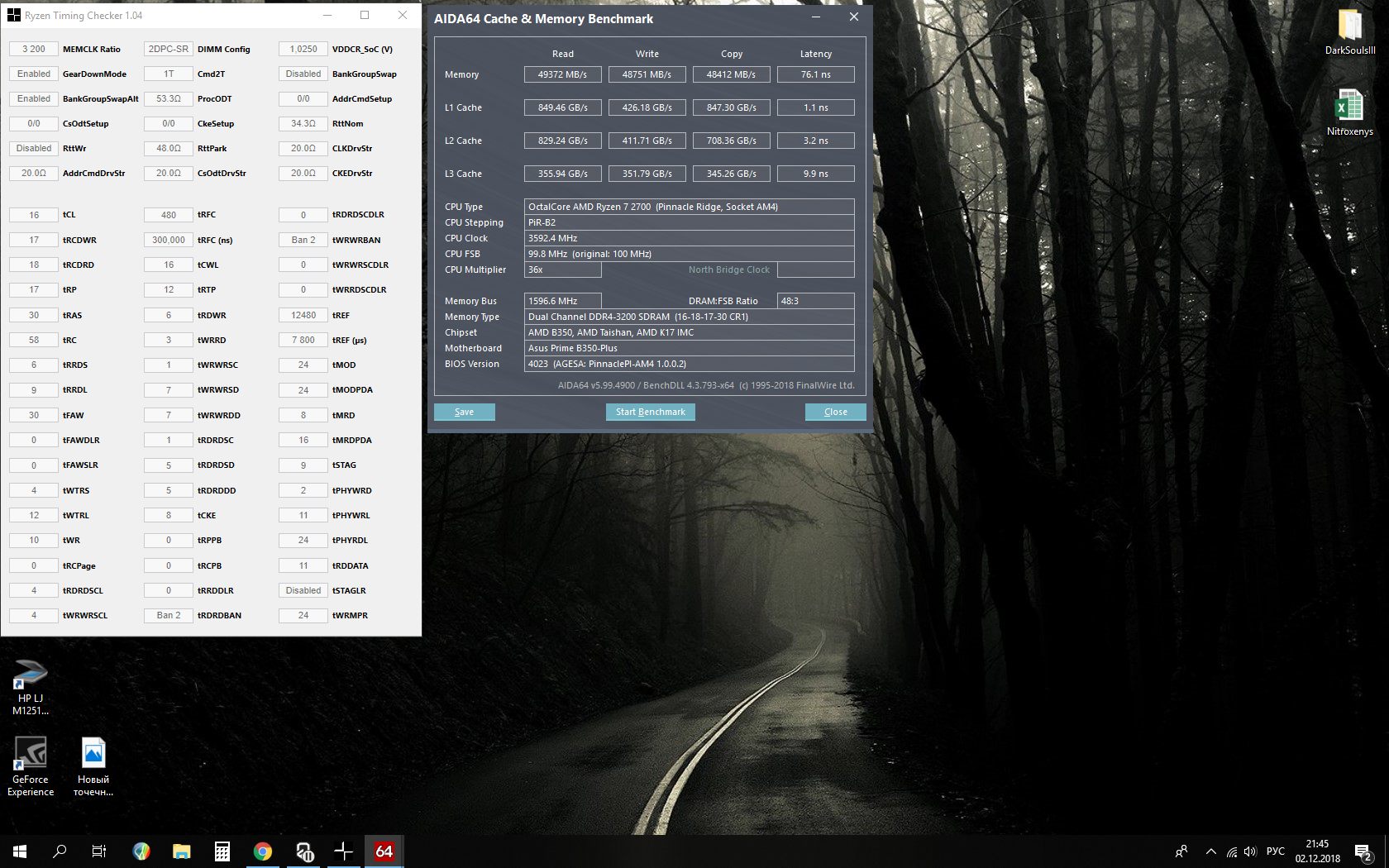Select the Новый точечн... image file
This screenshot has height=868, width=1389.
[93, 767]
